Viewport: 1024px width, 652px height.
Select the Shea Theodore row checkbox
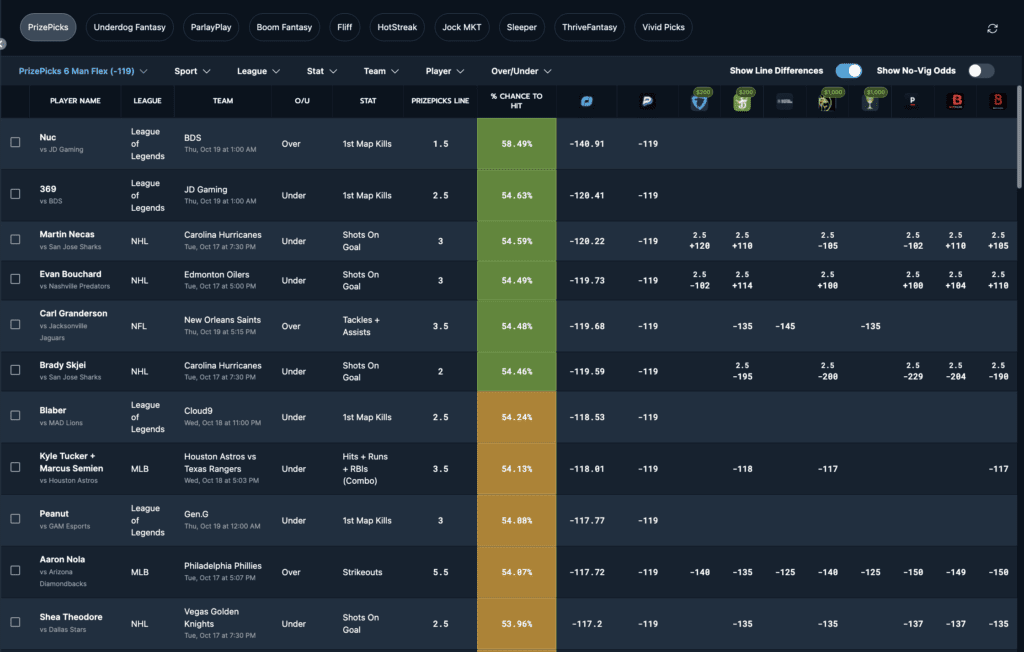tap(15, 623)
